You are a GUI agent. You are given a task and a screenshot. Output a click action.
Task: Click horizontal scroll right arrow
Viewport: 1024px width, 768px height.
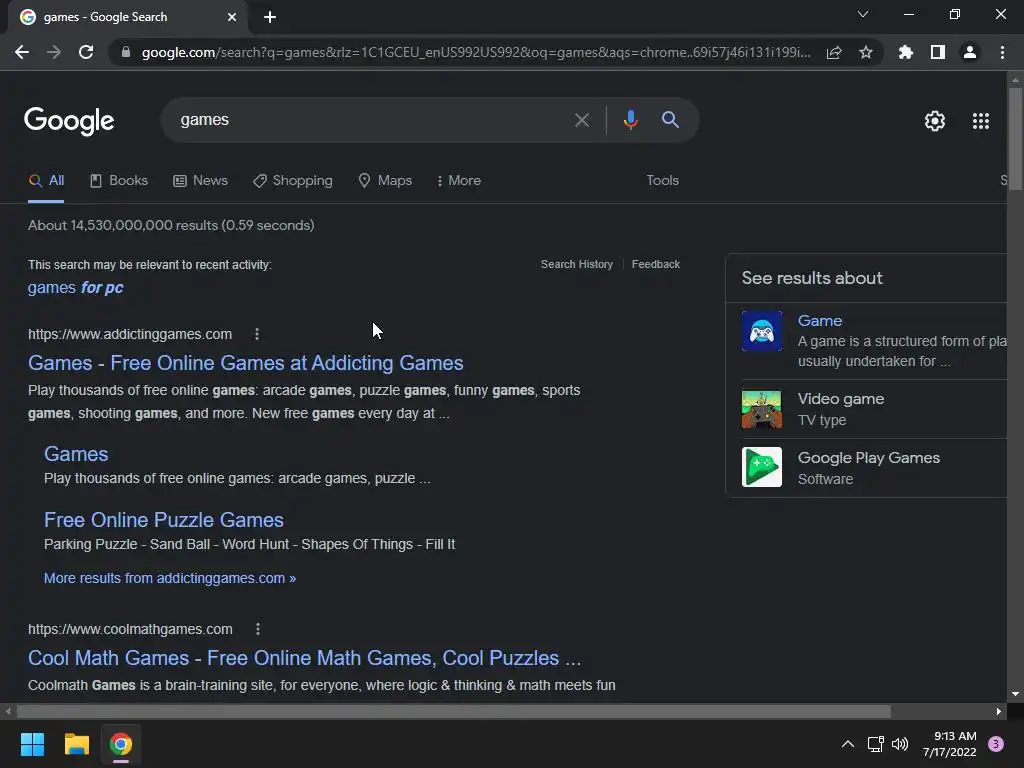999,712
